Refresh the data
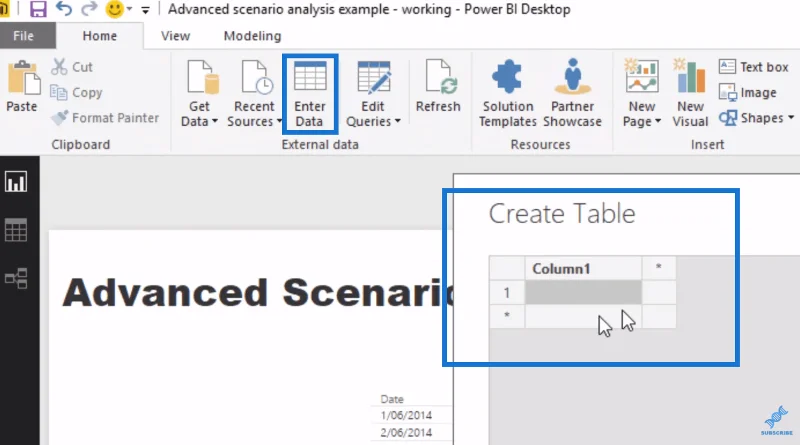 [x=438, y=86]
